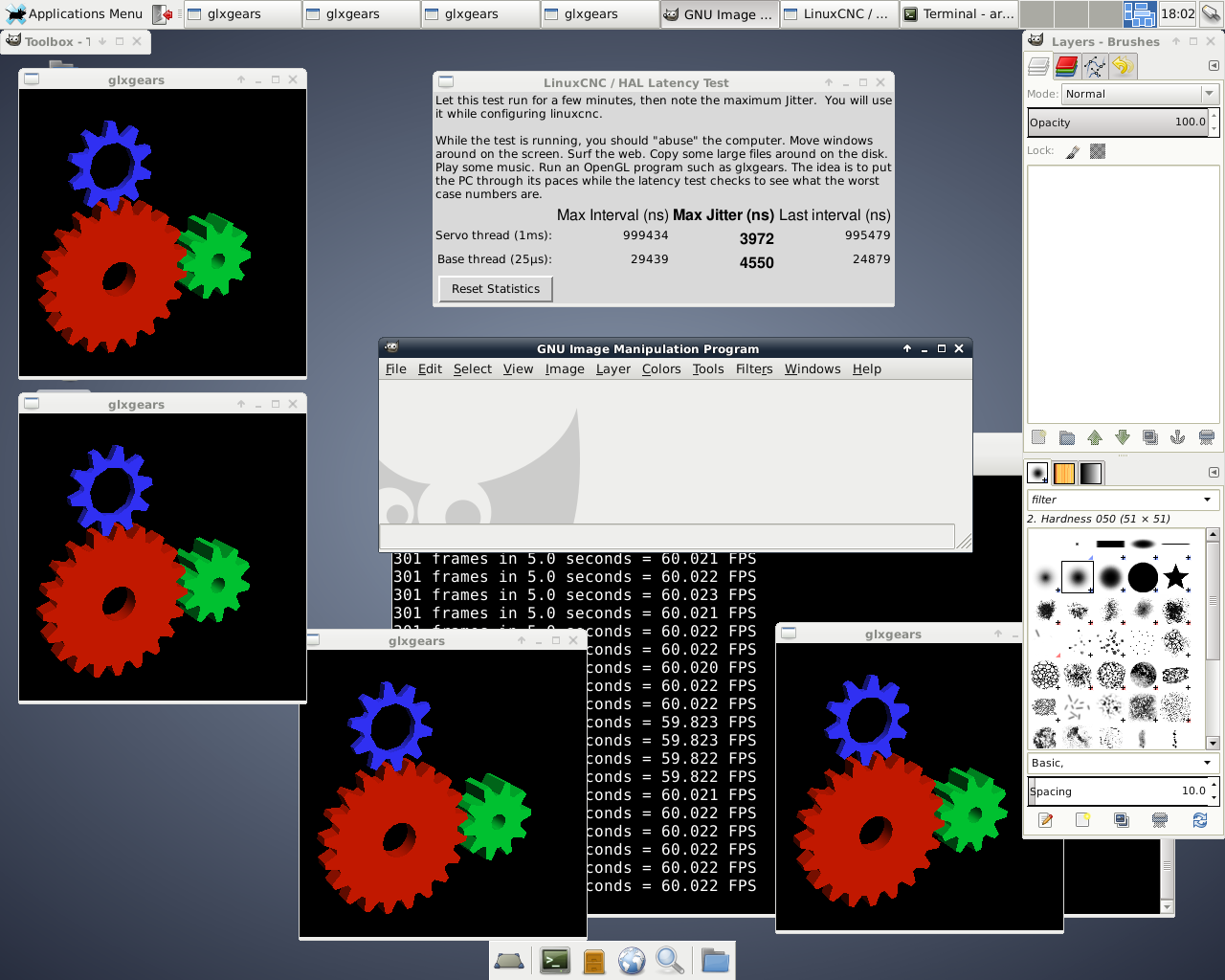Open the Applications Menu
This screenshot has width=1225, height=980.
(x=75, y=13)
